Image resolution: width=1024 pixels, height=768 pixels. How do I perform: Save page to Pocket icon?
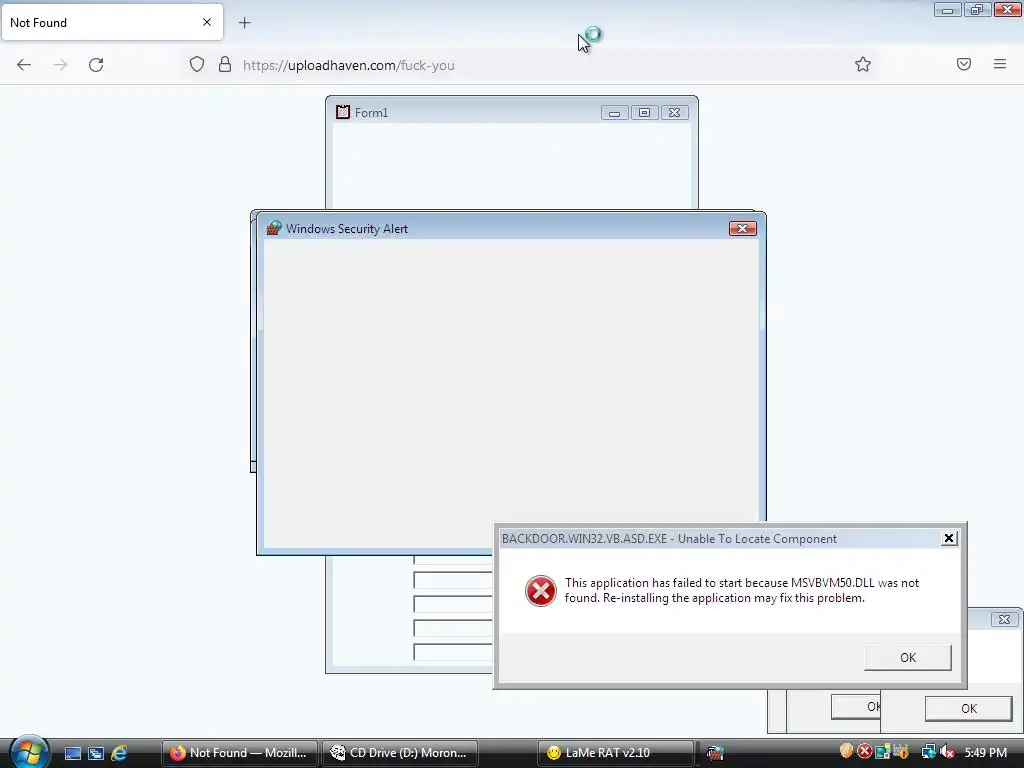[963, 64]
